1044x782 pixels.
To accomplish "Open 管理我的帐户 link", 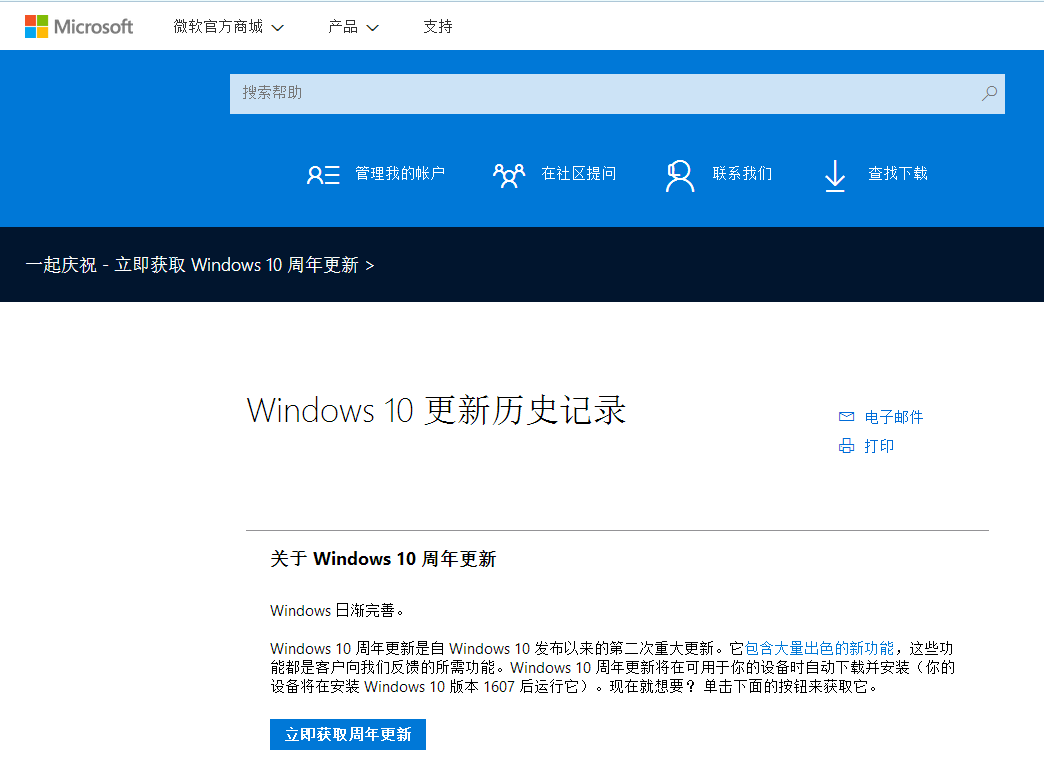I will click(x=399, y=174).
